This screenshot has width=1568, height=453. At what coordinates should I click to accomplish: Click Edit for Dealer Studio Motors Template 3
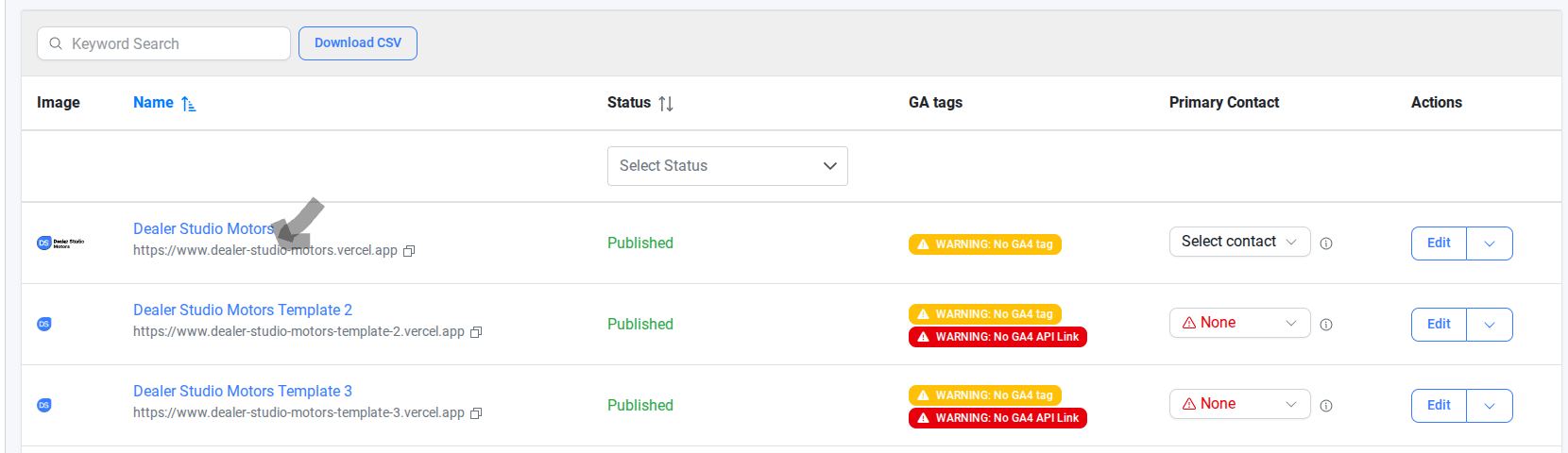coord(1439,406)
